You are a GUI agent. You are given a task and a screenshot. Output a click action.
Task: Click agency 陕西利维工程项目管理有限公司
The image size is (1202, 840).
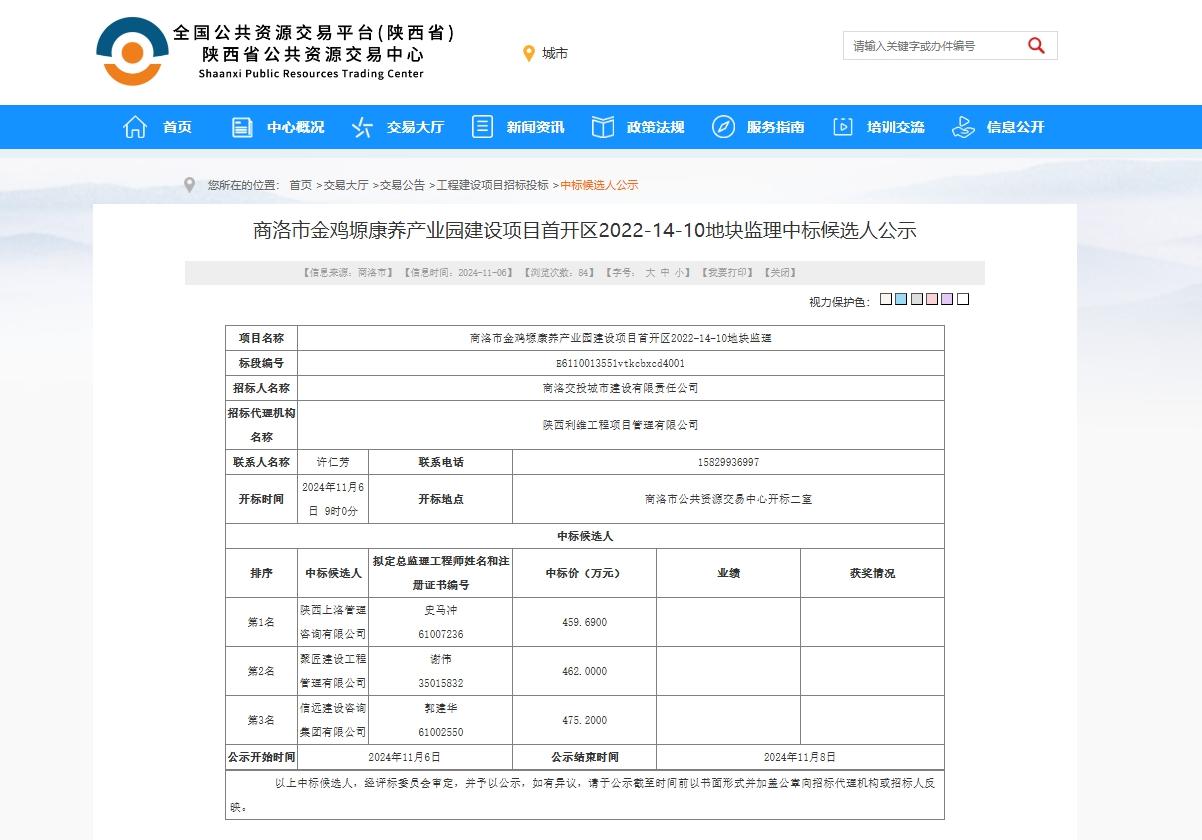pyautogui.click(x=621, y=425)
